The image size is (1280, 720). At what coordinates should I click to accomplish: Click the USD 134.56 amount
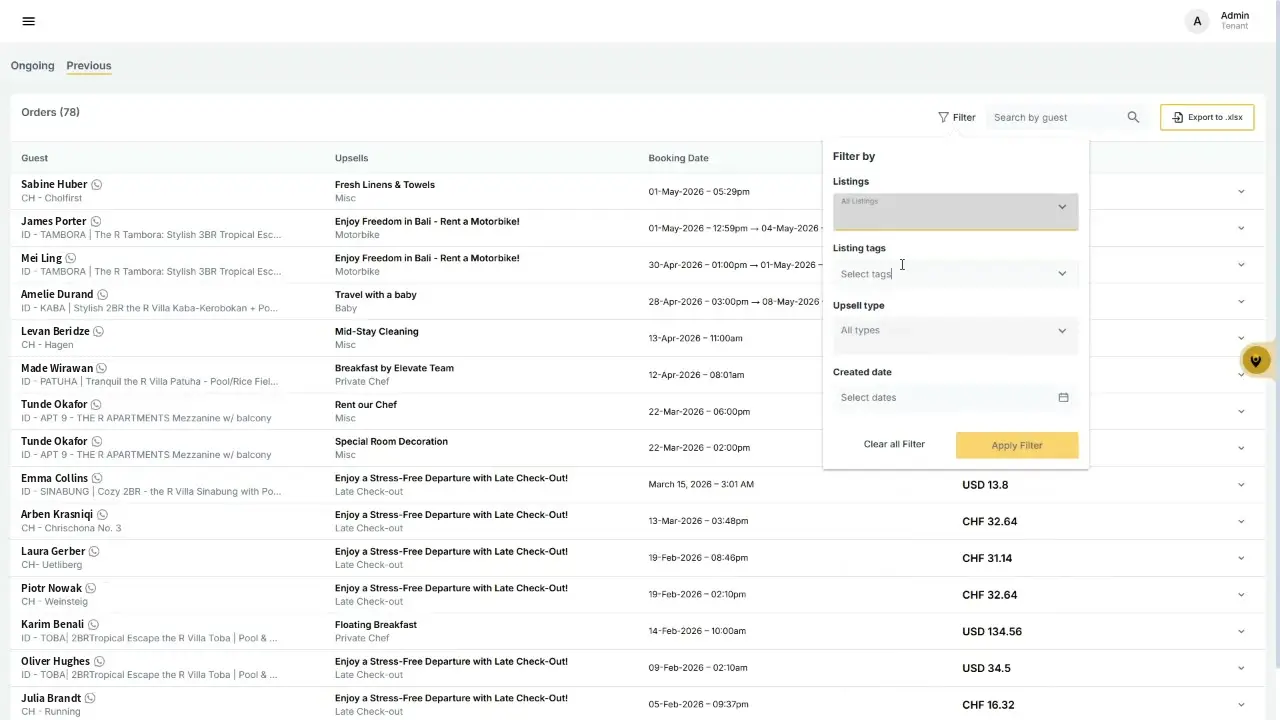[992, 631]
